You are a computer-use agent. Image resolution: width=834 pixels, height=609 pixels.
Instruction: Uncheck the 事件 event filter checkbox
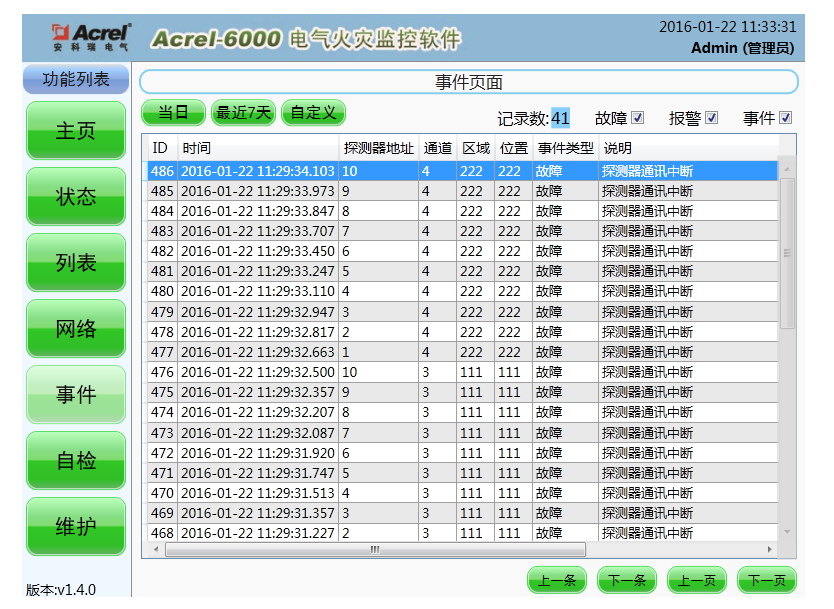point(785,118)
